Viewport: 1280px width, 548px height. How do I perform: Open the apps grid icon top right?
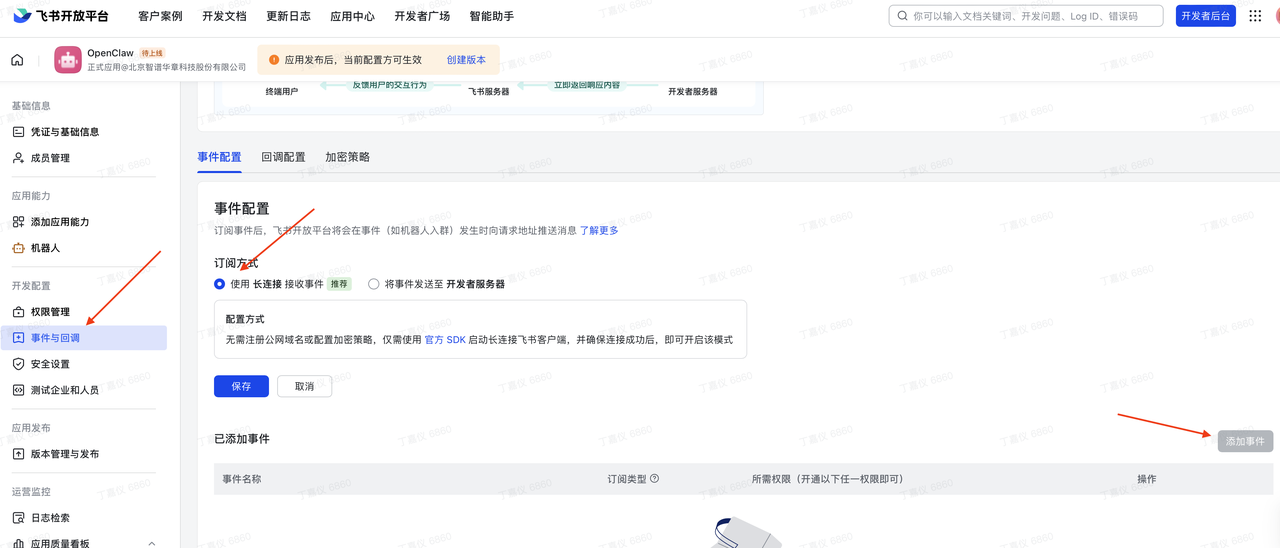tap(1255, 16)
